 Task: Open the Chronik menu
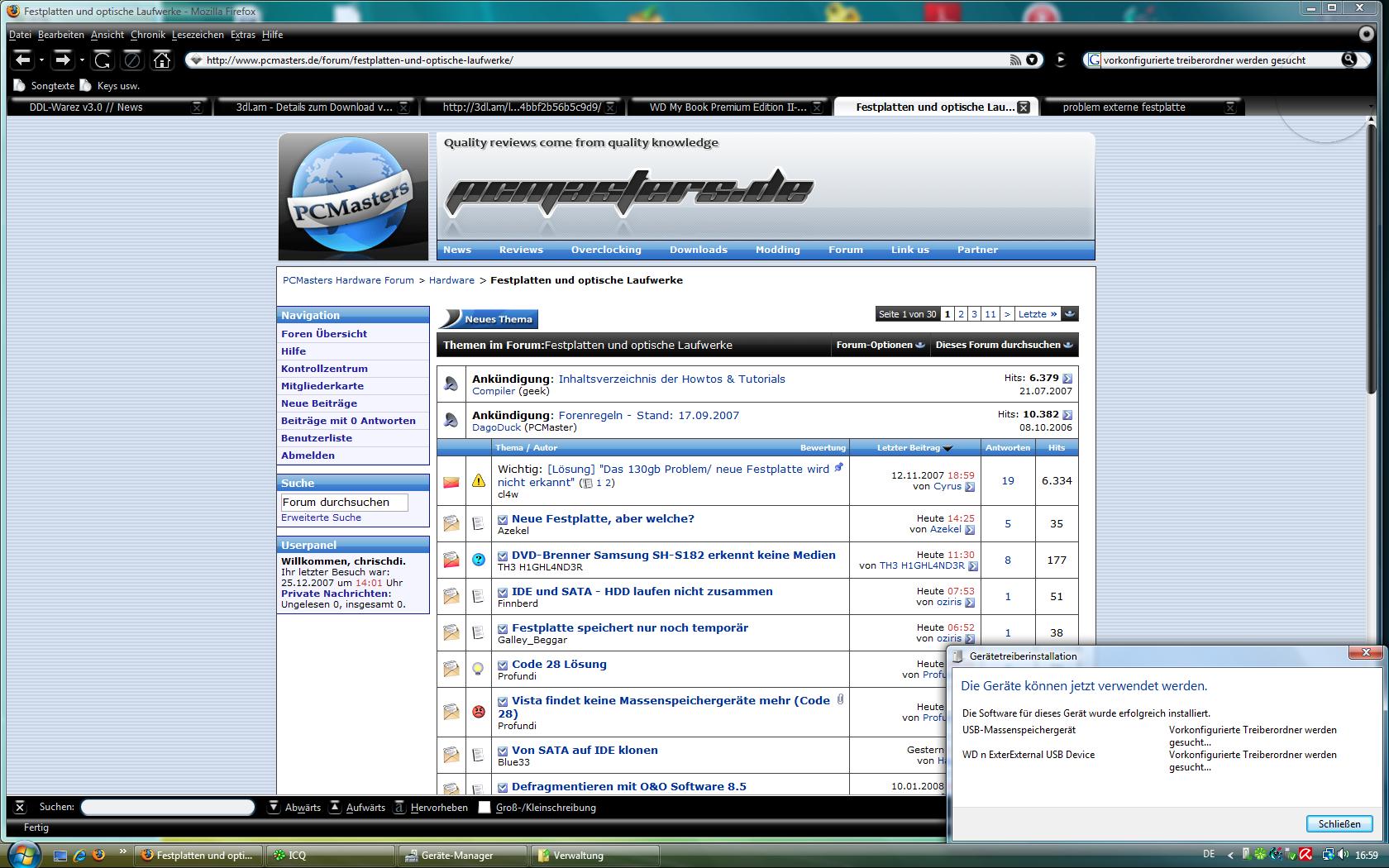pos(148,35)
